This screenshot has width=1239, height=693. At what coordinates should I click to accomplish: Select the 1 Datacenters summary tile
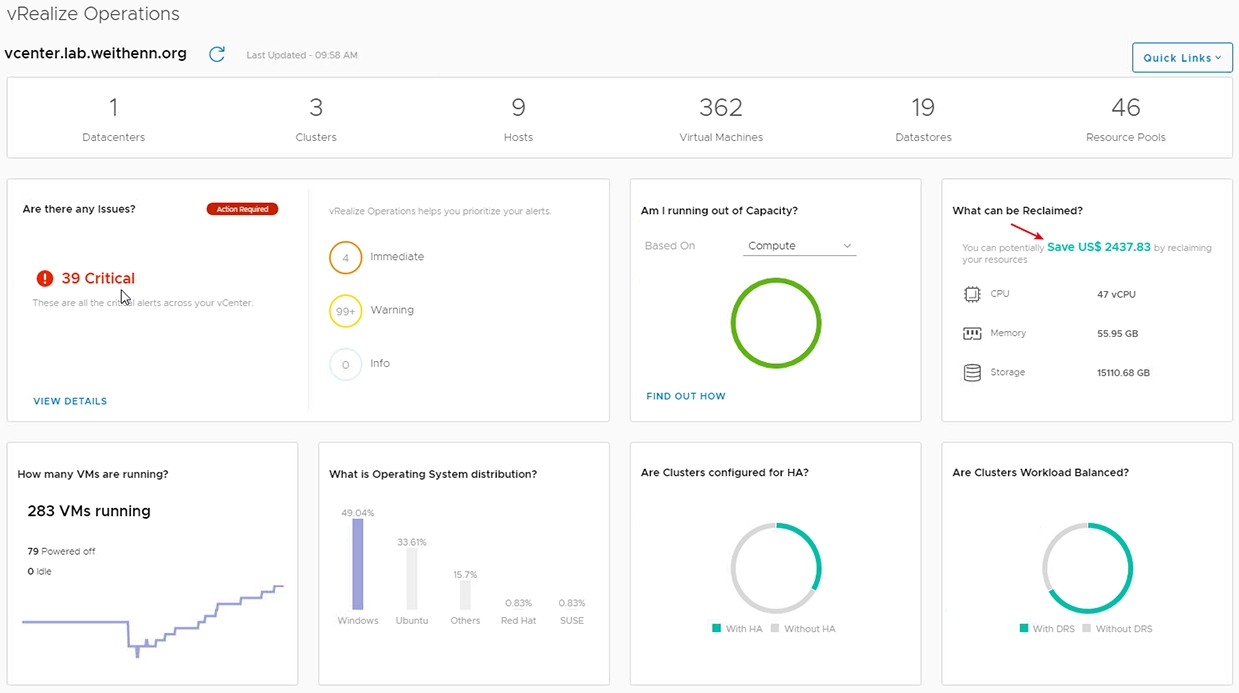[114, 118]
